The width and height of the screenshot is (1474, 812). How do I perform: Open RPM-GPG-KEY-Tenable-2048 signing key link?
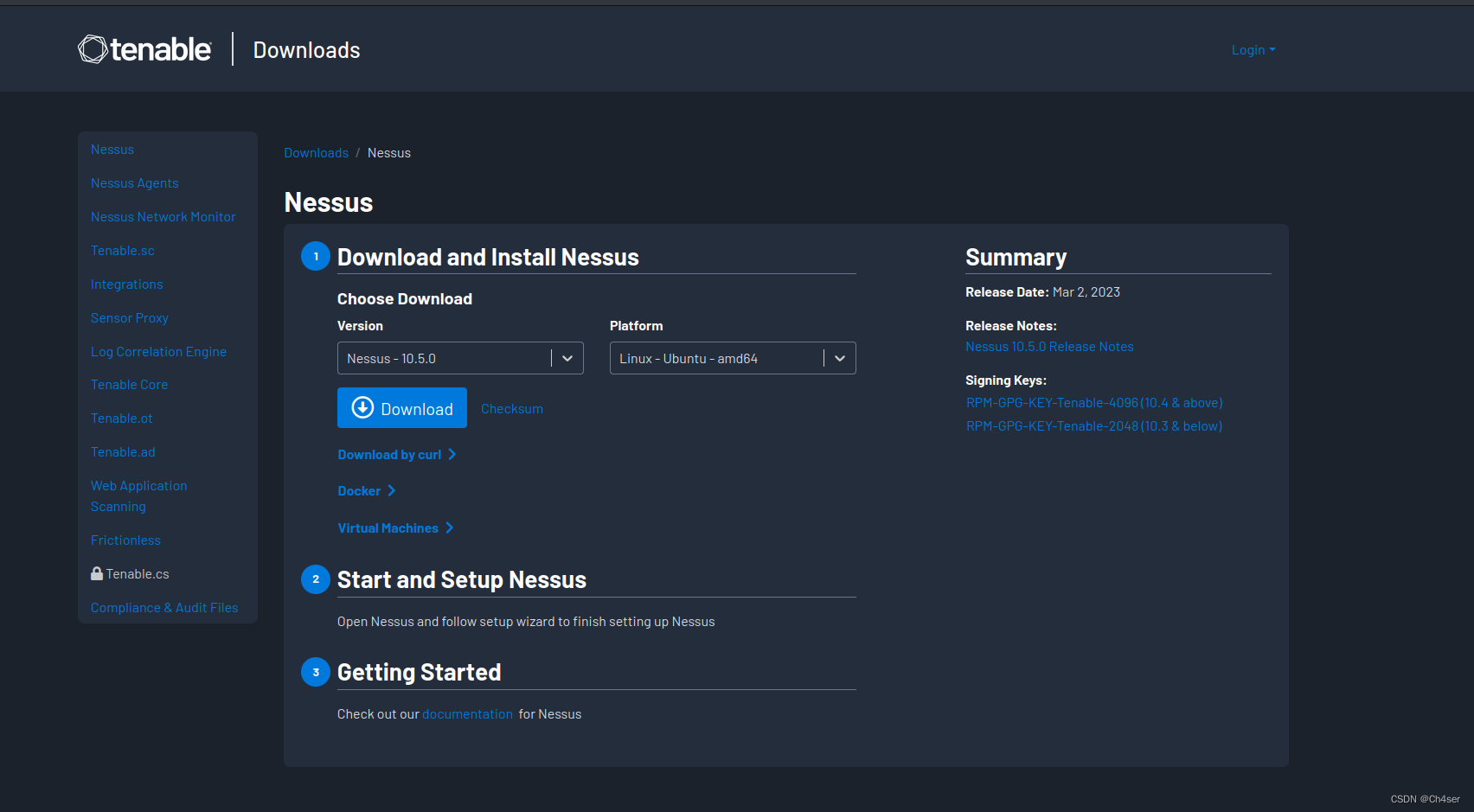point(1094,426)
